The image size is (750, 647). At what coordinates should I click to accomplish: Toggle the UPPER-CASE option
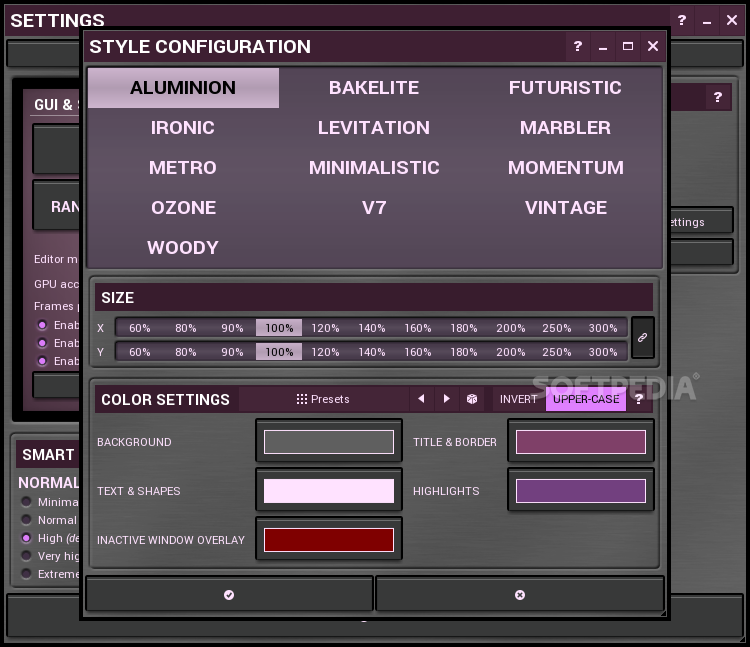click(586, 399)
